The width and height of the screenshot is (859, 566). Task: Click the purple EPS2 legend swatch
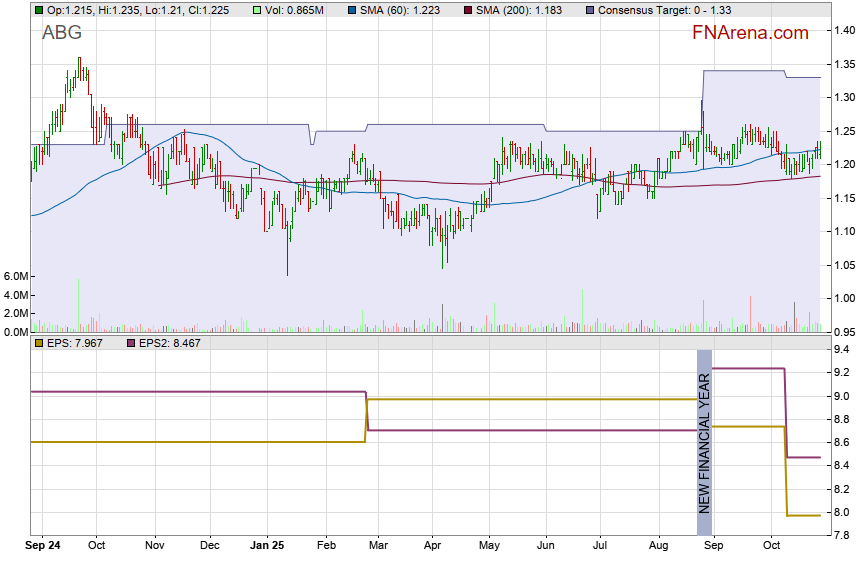coord(129,344)
